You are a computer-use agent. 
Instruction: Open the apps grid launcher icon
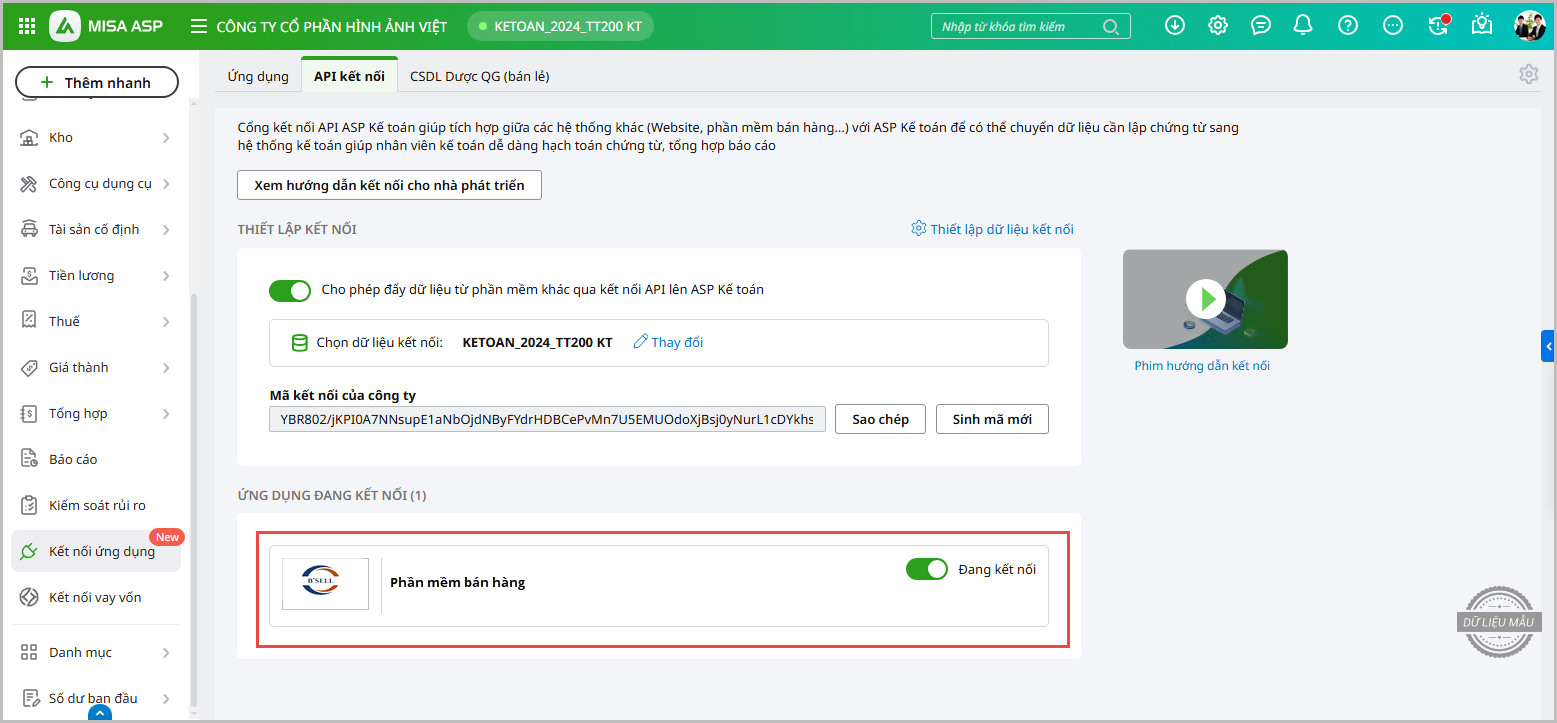click(x=27, y=26)
